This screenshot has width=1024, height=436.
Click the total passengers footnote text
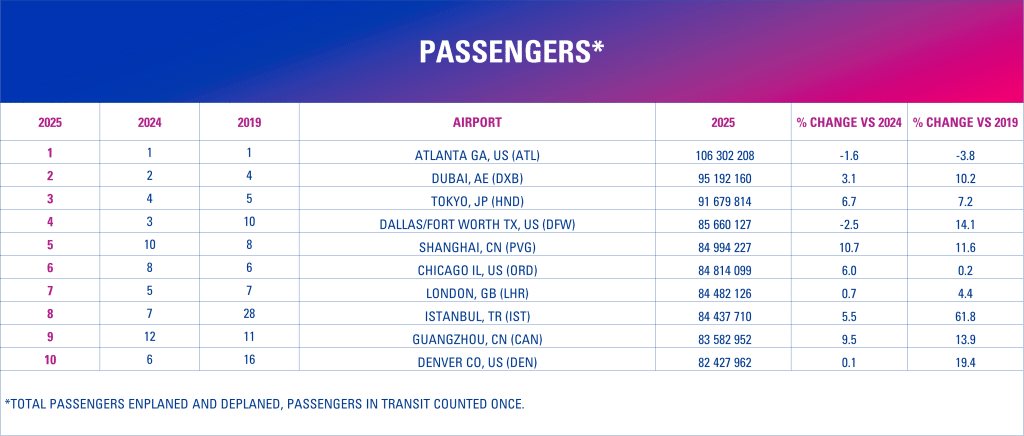(x=264, y=404)
